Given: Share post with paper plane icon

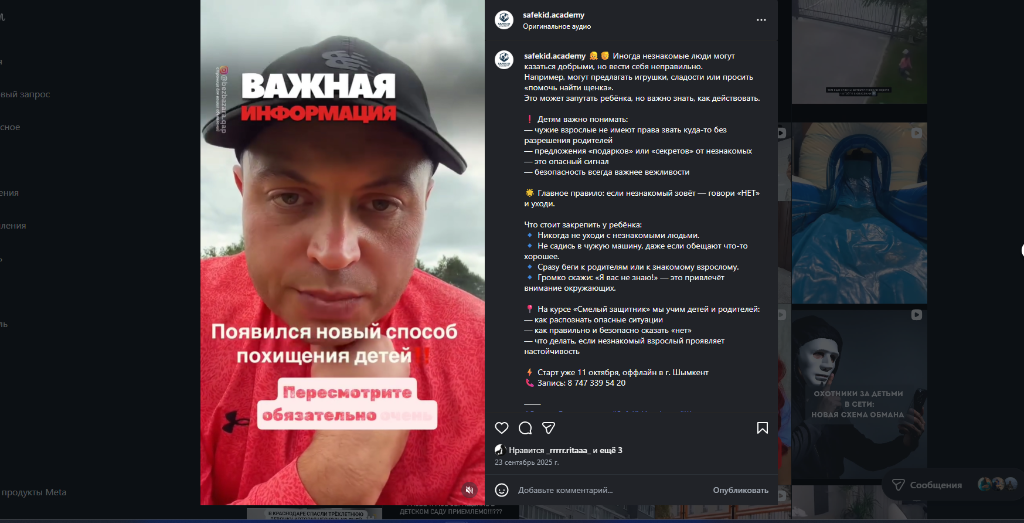Looking at the screenshot, I should [549, 428].
